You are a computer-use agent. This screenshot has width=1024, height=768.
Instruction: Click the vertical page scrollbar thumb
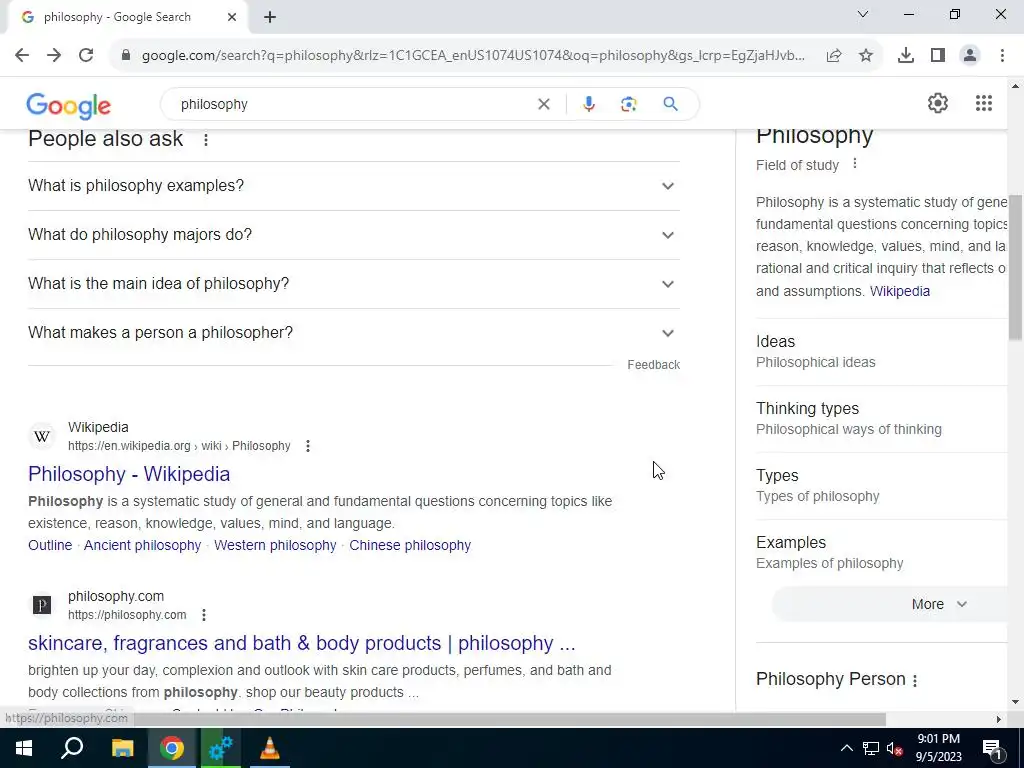[1016, 266]
